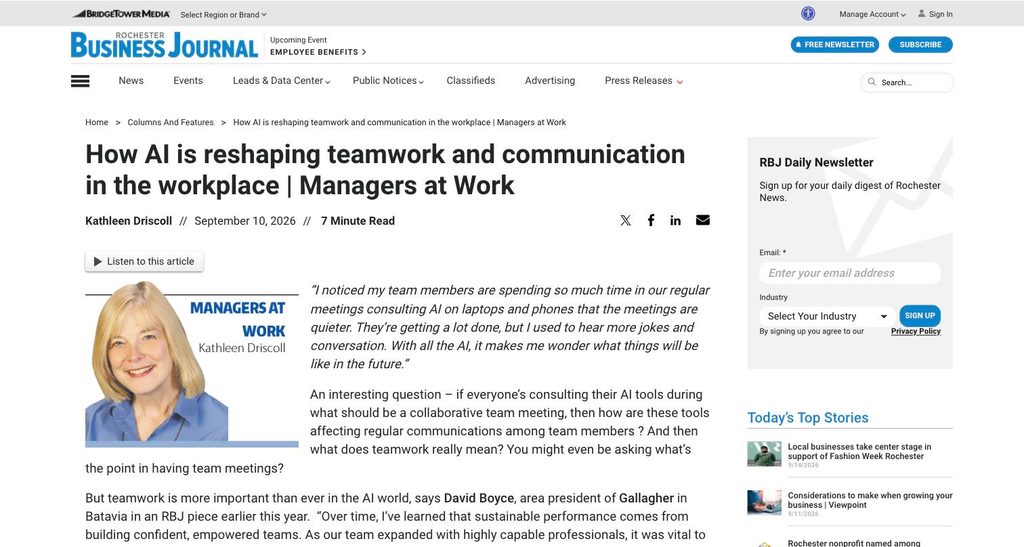Go to Home breadcrumb
1024x547 pixels.
tap(97, 123)
